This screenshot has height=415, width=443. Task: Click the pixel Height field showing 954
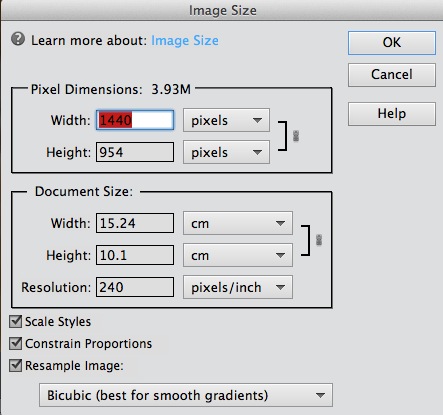[x=135, y=152]
